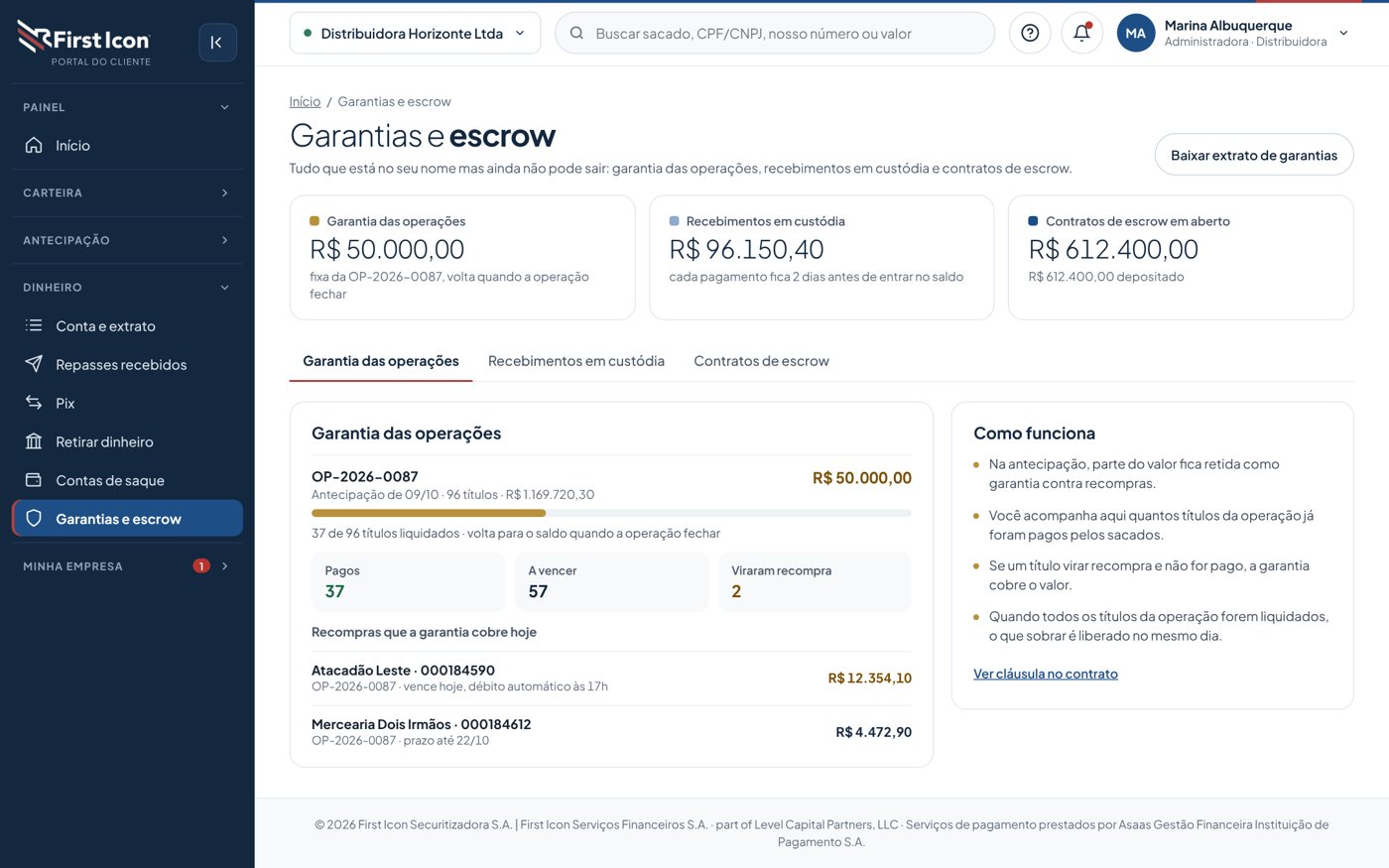Click the A vencer 57 stat card
Viewport: 1389px width, 868px height.
(611, 581)
